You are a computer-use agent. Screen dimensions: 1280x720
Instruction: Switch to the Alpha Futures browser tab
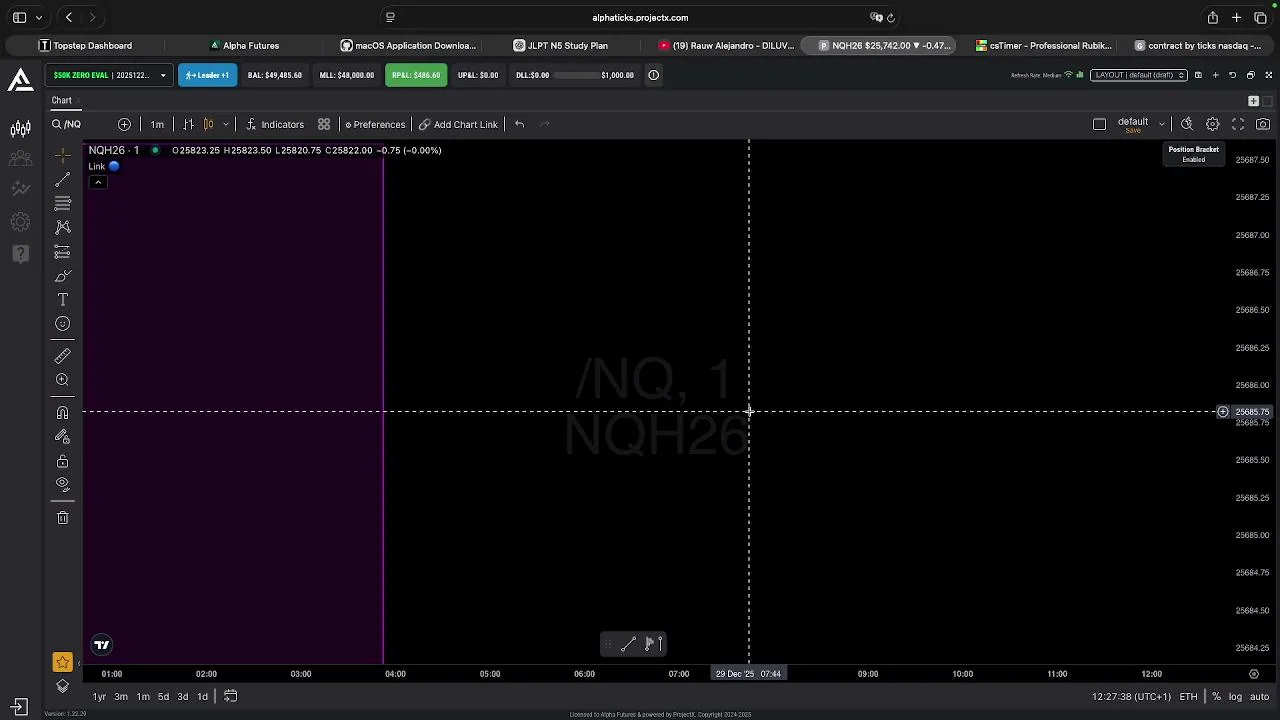243,45
